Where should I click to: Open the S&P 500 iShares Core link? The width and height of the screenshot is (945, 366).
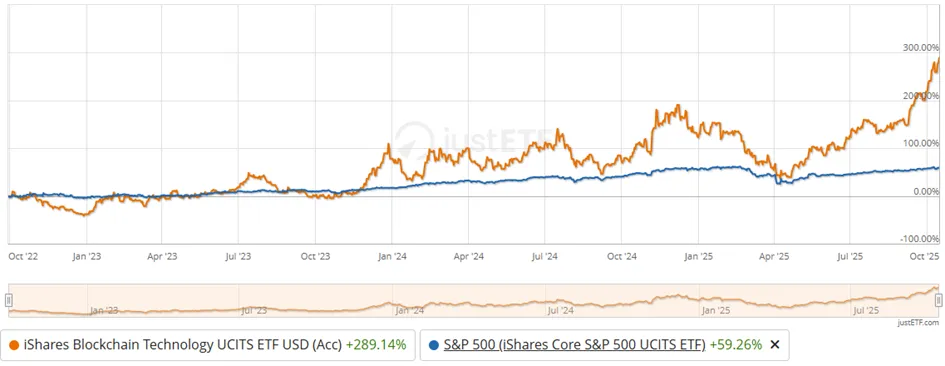click(x=574, y=345)
